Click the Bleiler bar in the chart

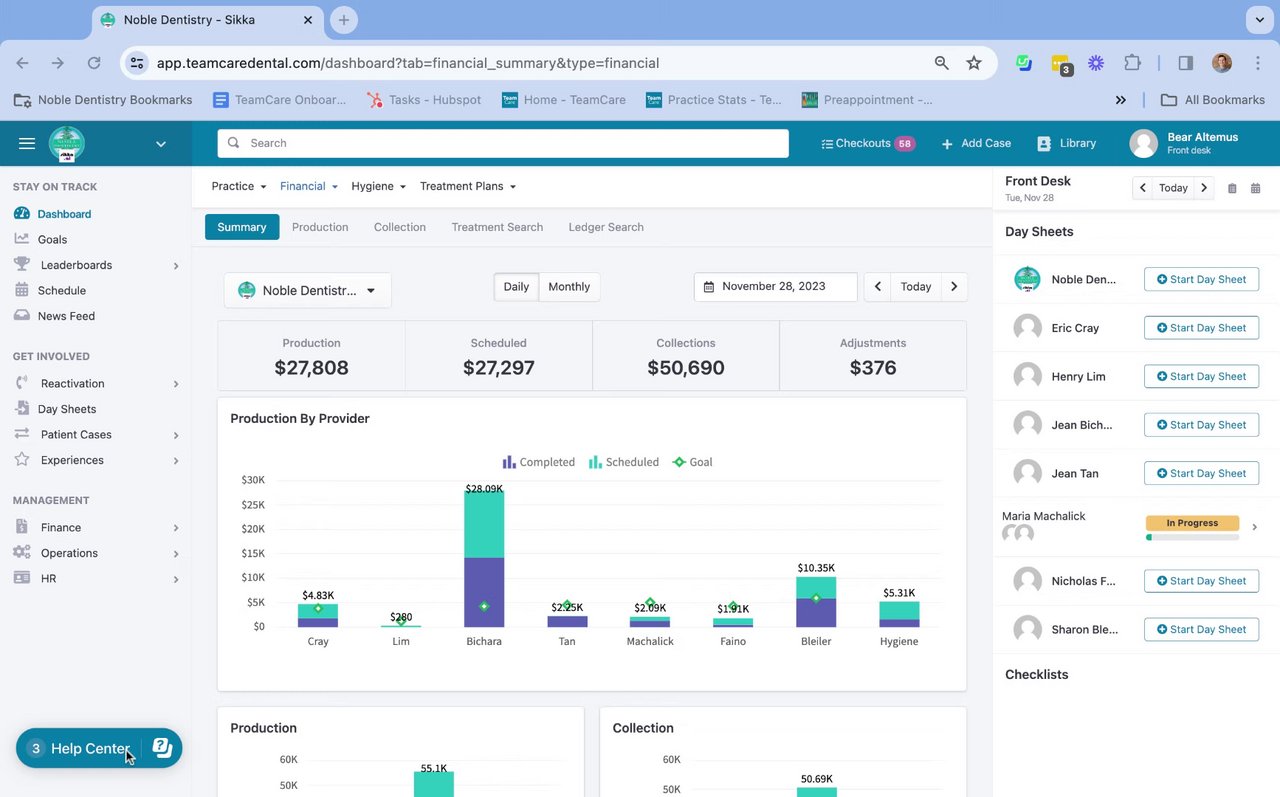pos(816,601)
